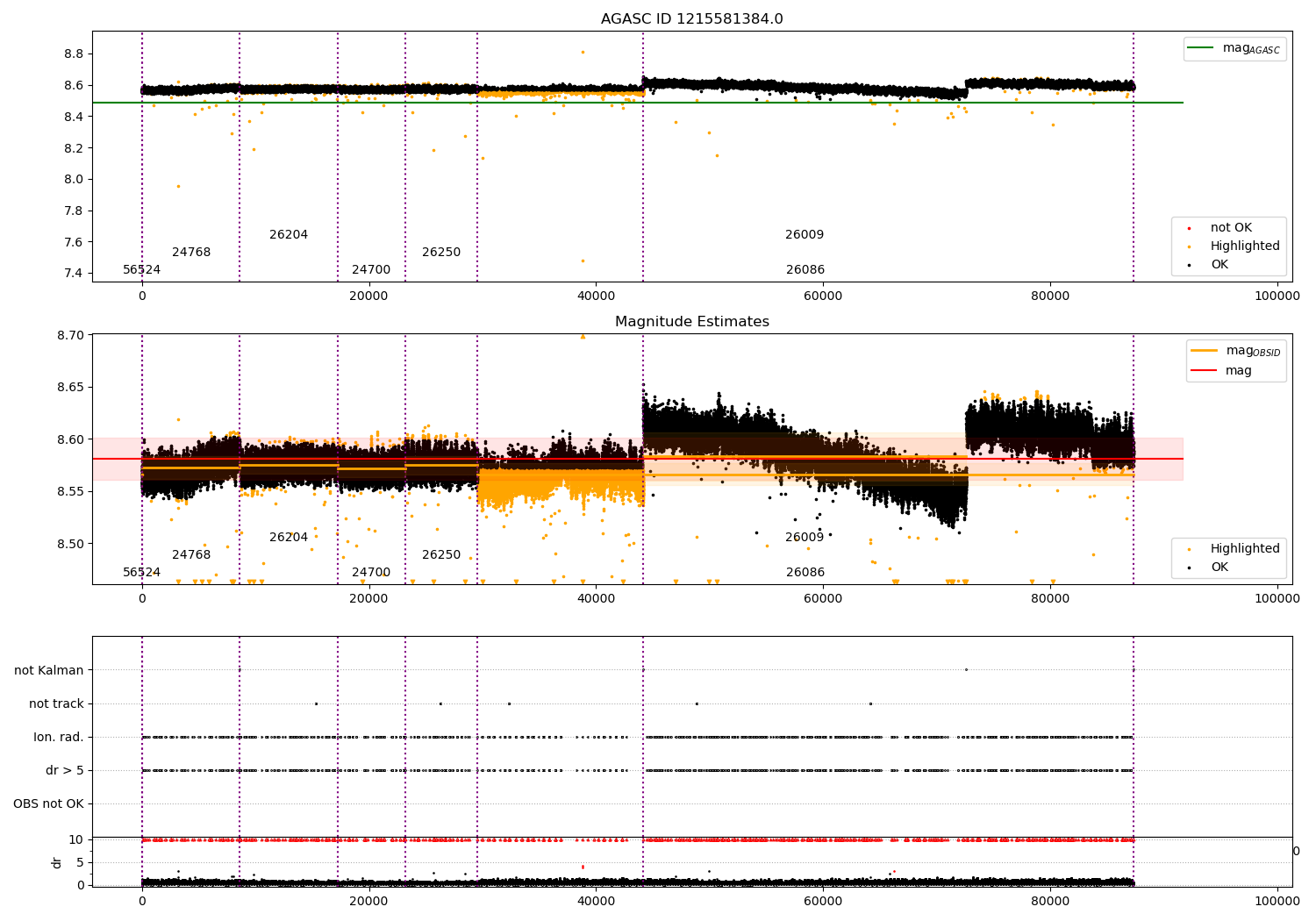Screen dimensions: 1316x921
Task: Click obsid label '26086' in the AGASC ID plot
Action: 805,270
